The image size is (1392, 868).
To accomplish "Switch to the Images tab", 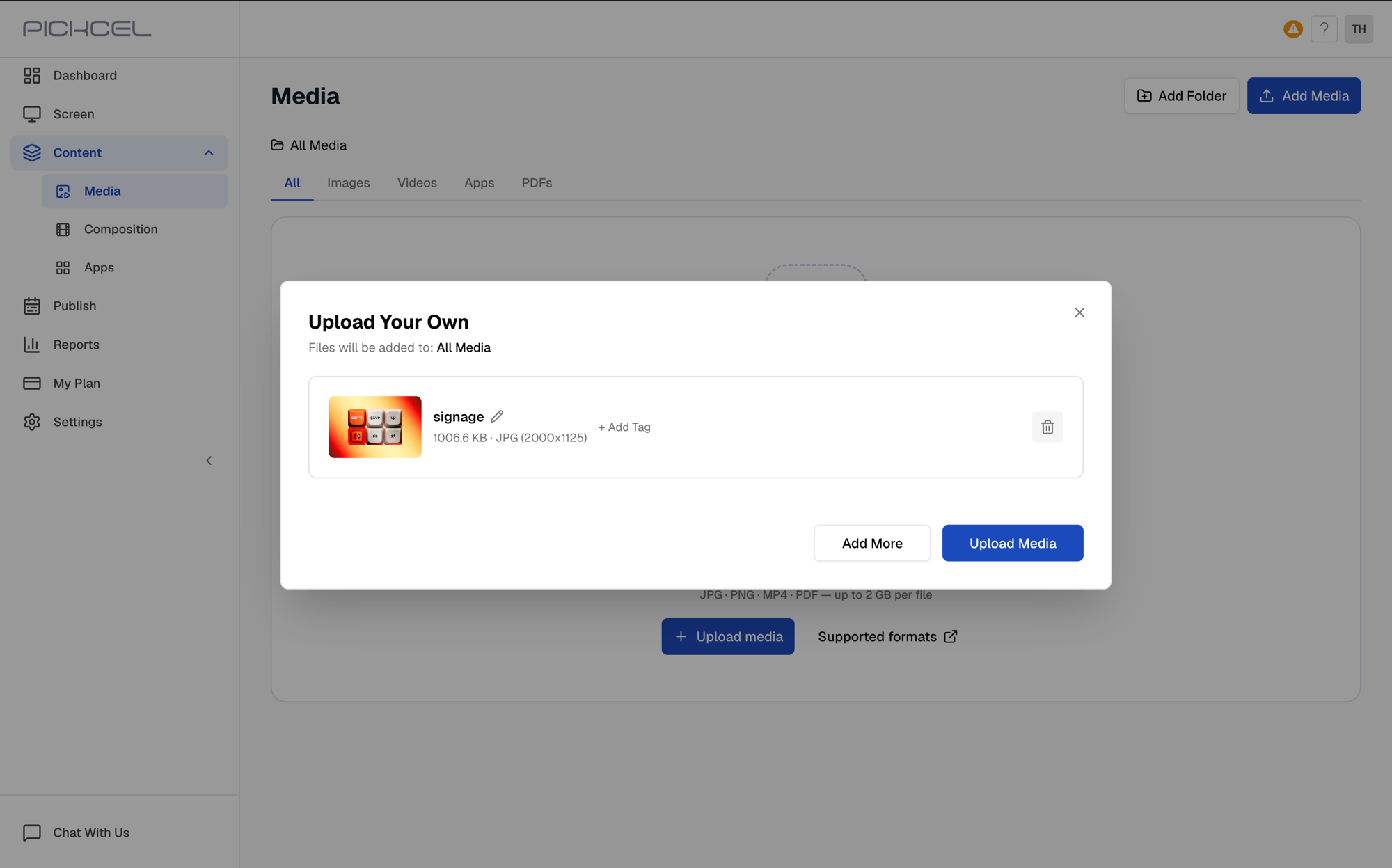I will [x=349, y=182].
